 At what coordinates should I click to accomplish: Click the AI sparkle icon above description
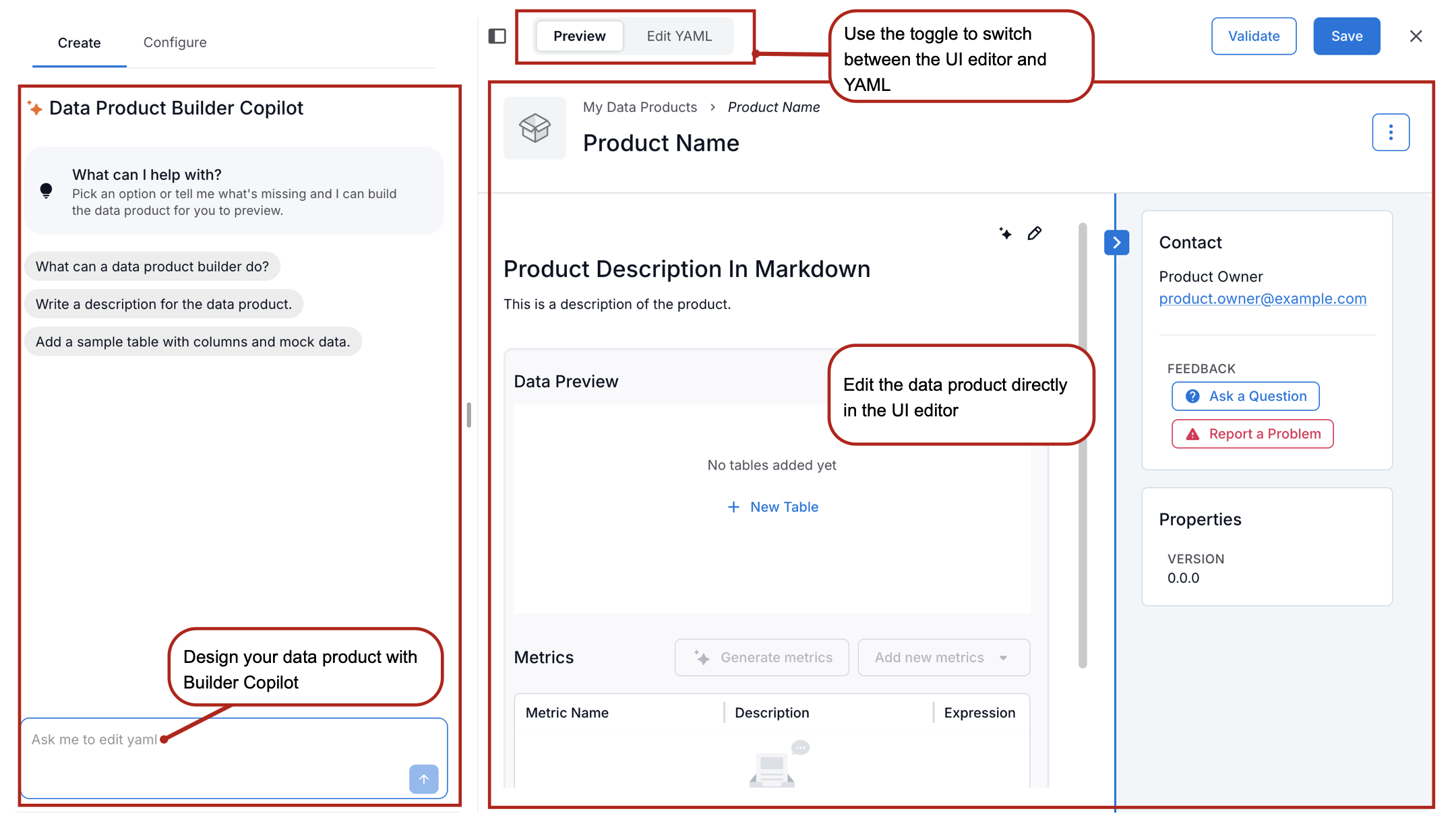(1005, 234)
